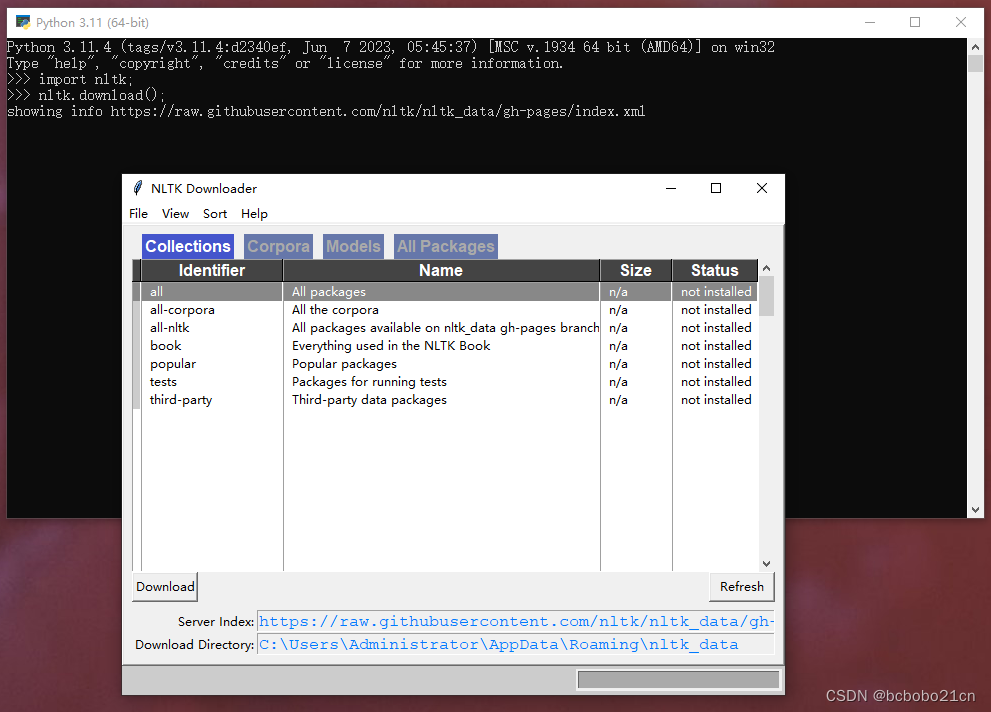The height and width of the screenshot is (712, 991).
Task: Close the NLTK Downloader window
Action: pyautogui.click(x=762, y=188)
